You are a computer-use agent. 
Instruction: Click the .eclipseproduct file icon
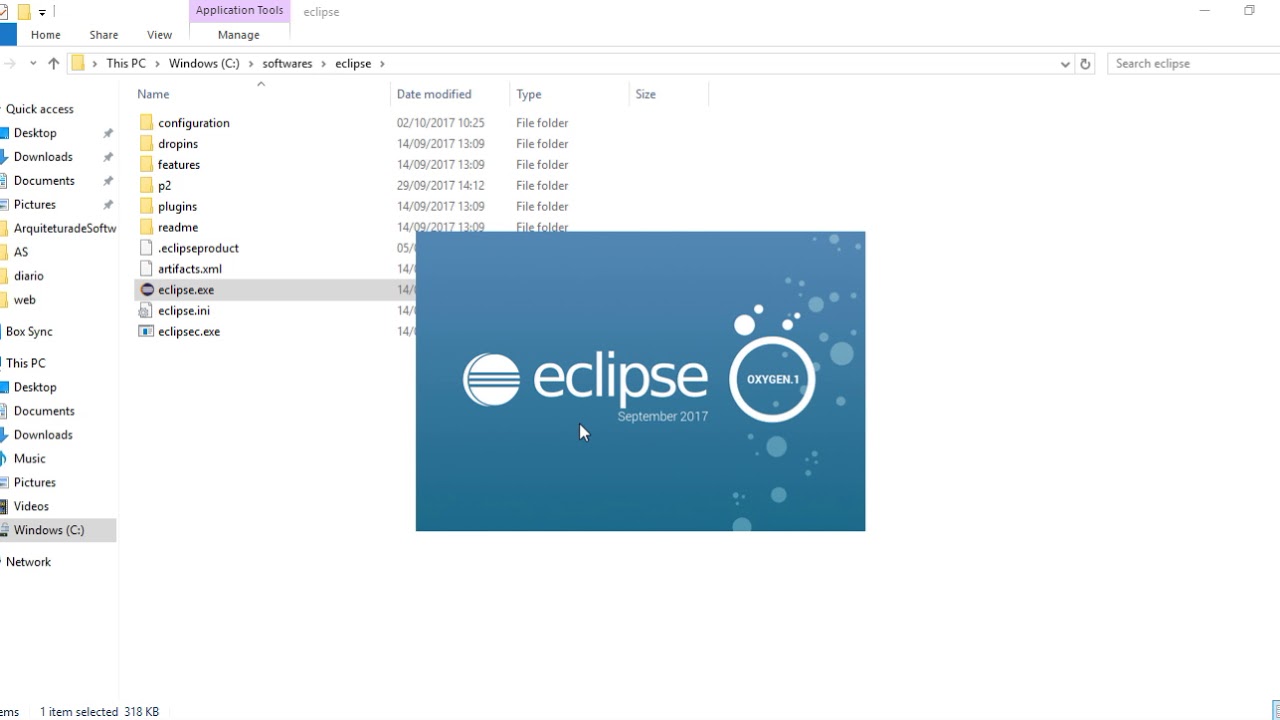[146, 248]
